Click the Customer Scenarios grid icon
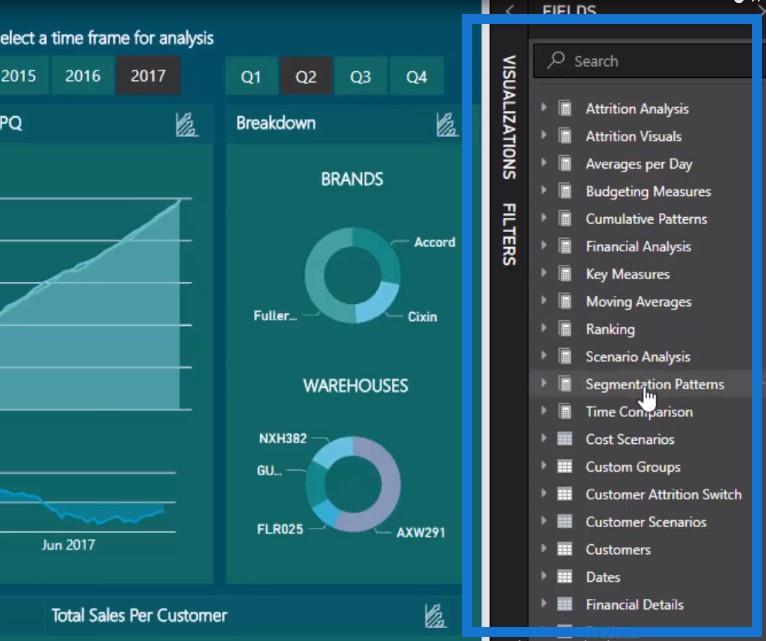Screen dimensions: 766x641 [x=565, y=521]
